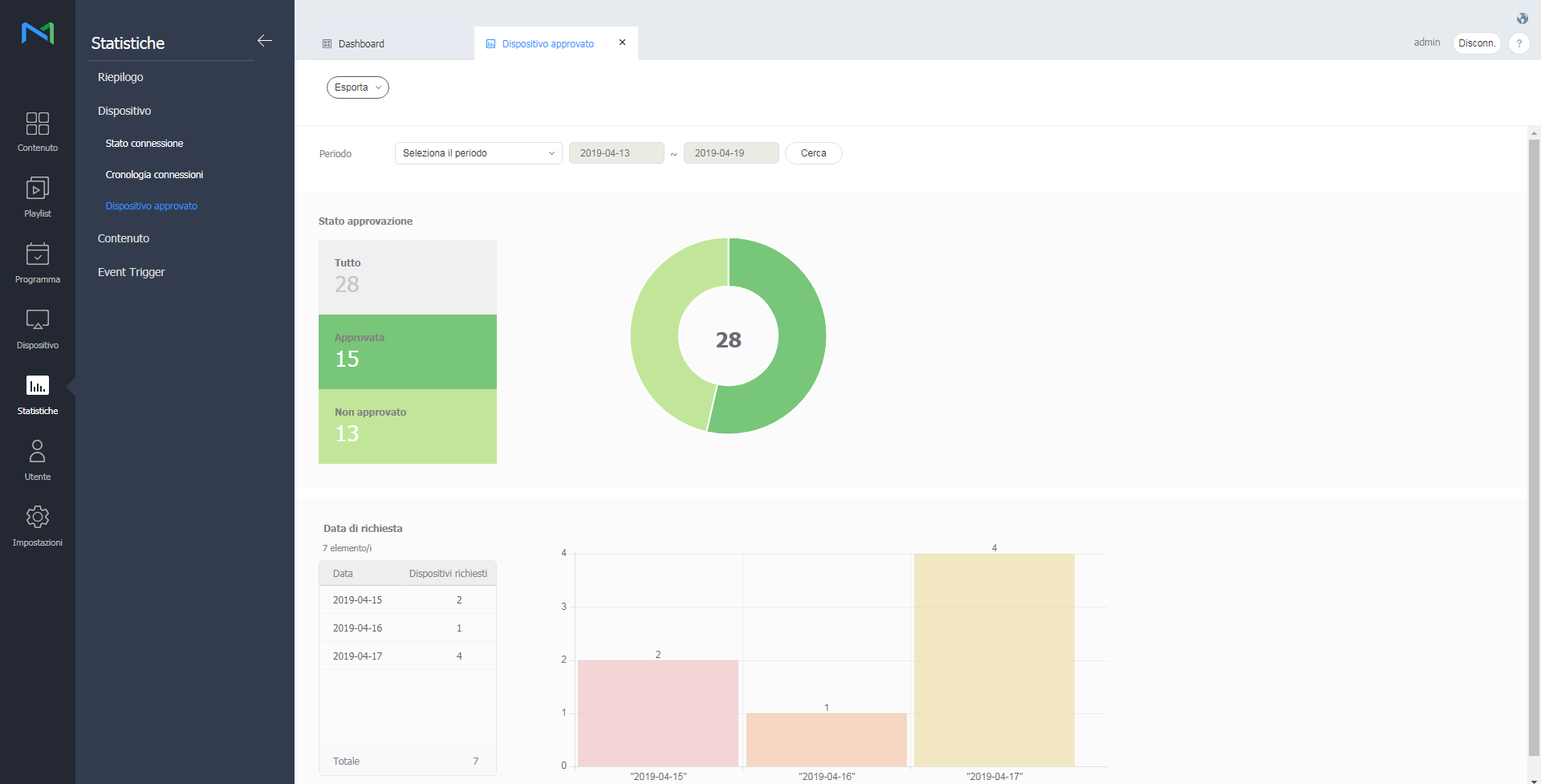Open Stato connessione menu item

click(x=144, y=144)
